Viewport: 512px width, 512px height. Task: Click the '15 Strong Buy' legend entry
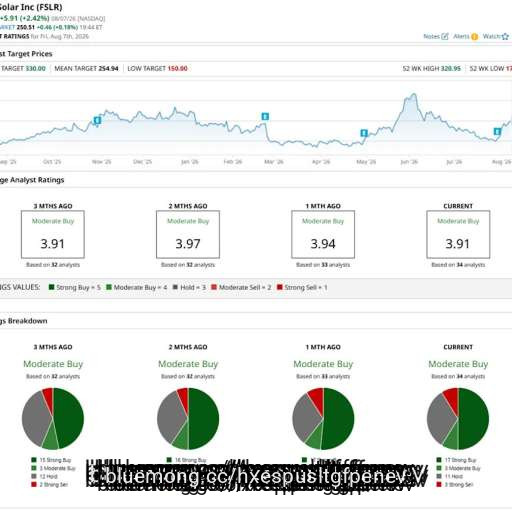point(51,460)
